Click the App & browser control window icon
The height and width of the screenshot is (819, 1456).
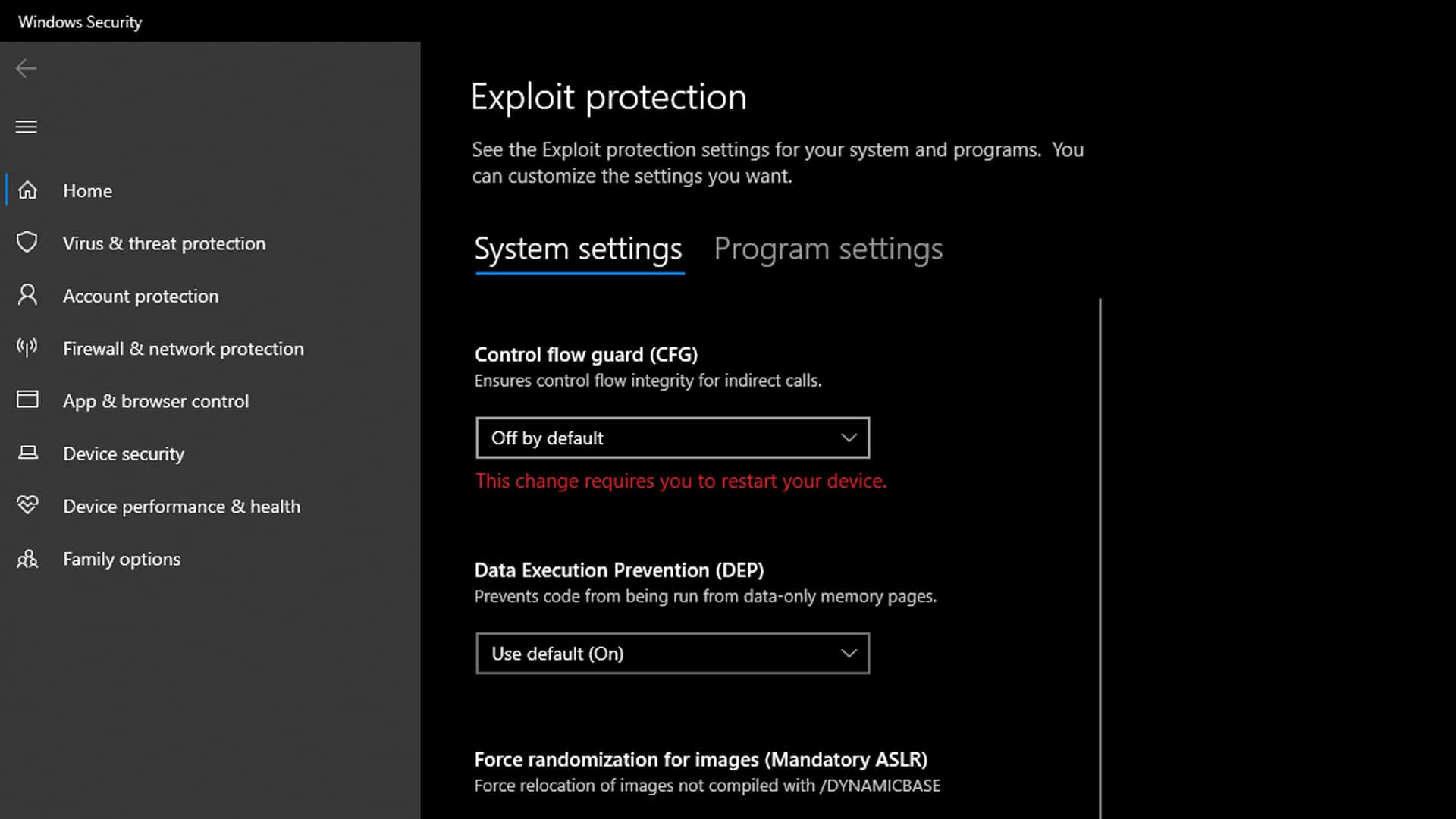tap(27, 400)
